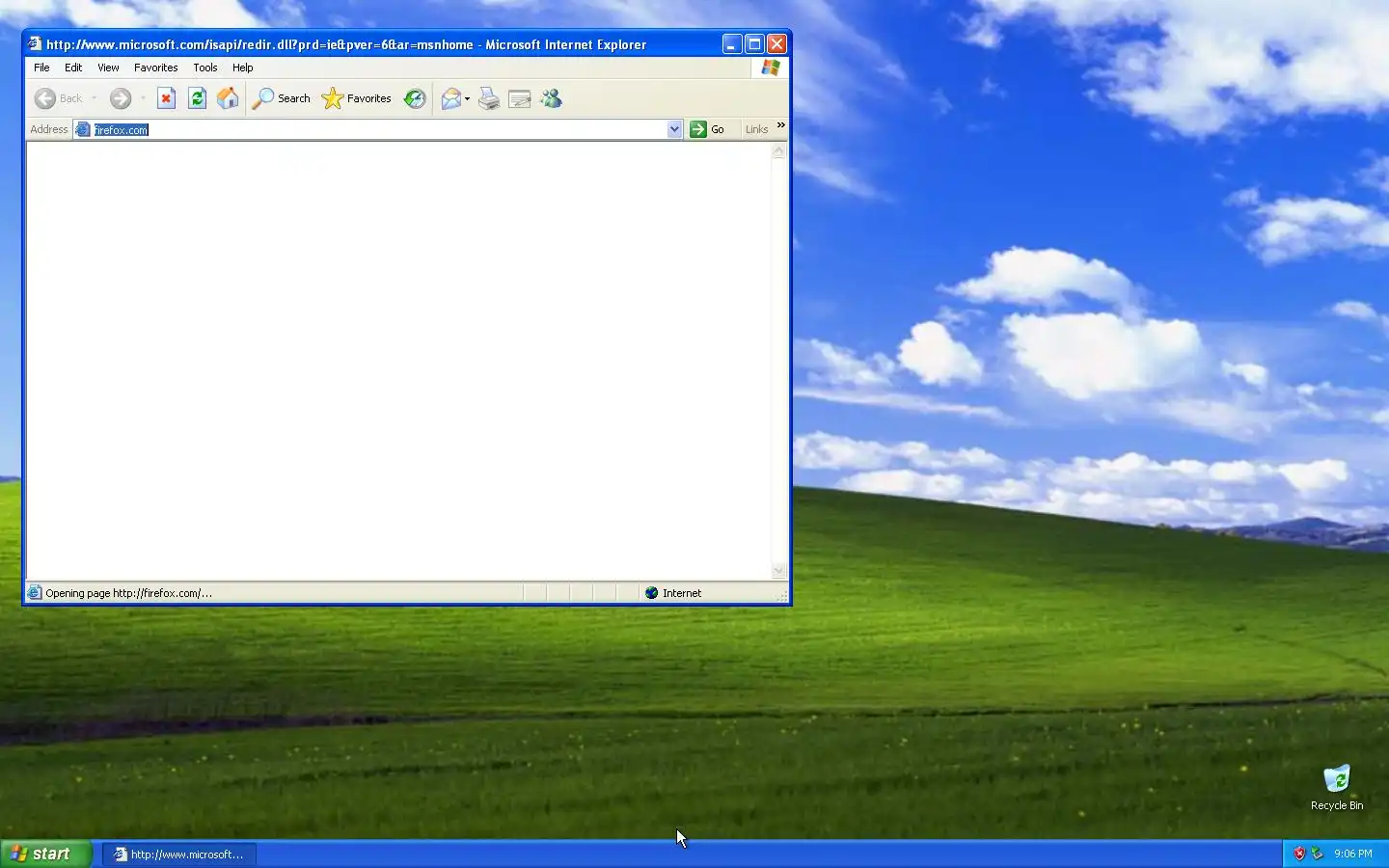The width and height of the screenshot is (1389, 868).
Task: Open the Tools menu
Action: pos(205,68)
